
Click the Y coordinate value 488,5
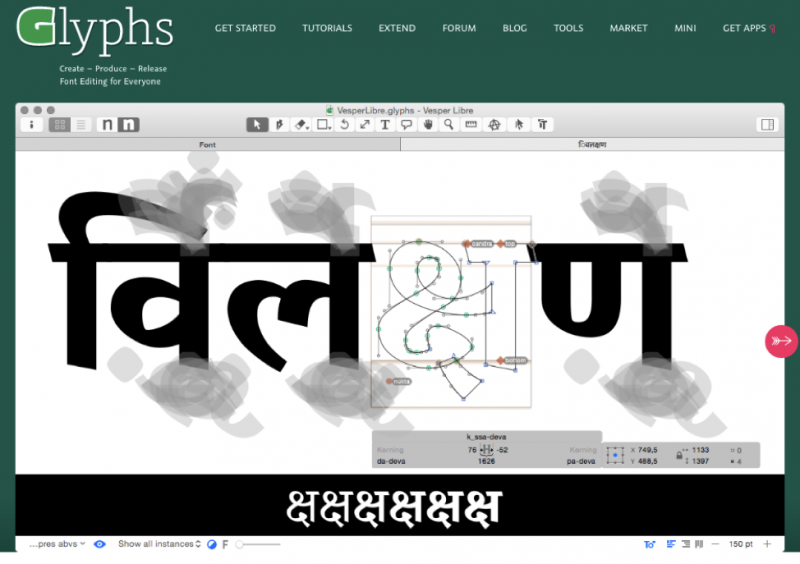tap(647, 461)
